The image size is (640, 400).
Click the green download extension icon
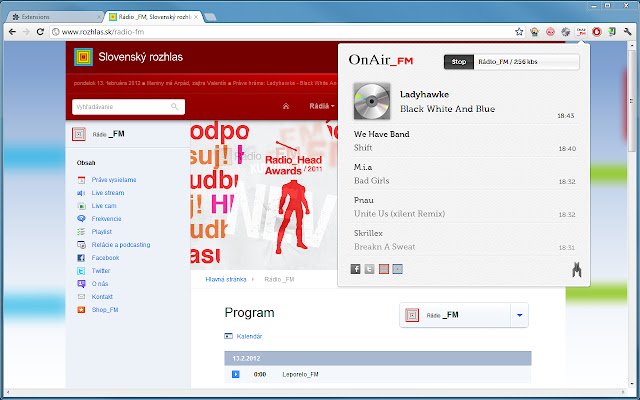tap(612, 32)
